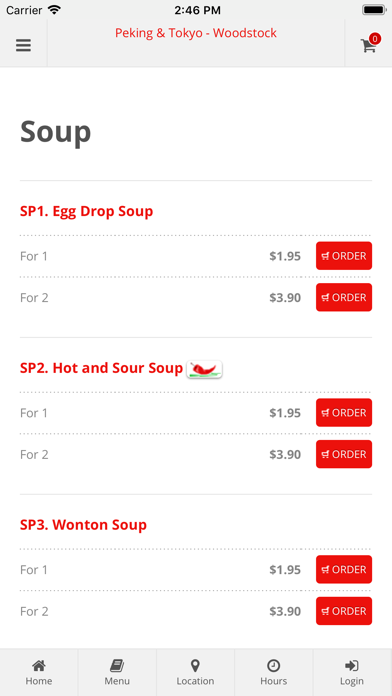Click the cart item count badge
The width and height of the screenshot is (392, 696).
[x=375, y=39]
